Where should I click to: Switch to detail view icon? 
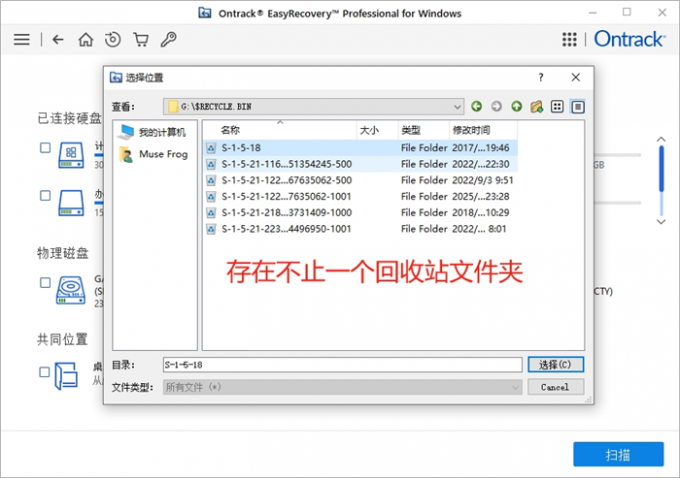point(578,106)
